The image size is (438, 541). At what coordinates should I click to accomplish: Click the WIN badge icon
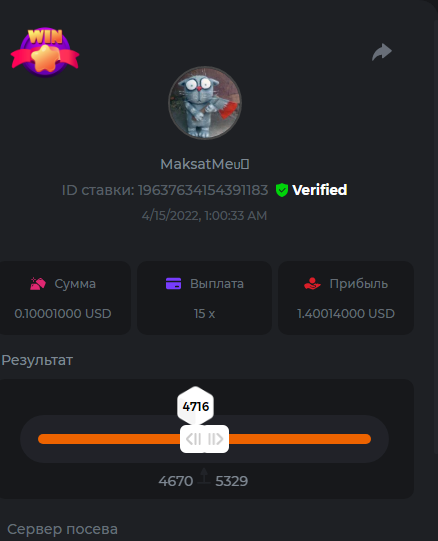45,52
